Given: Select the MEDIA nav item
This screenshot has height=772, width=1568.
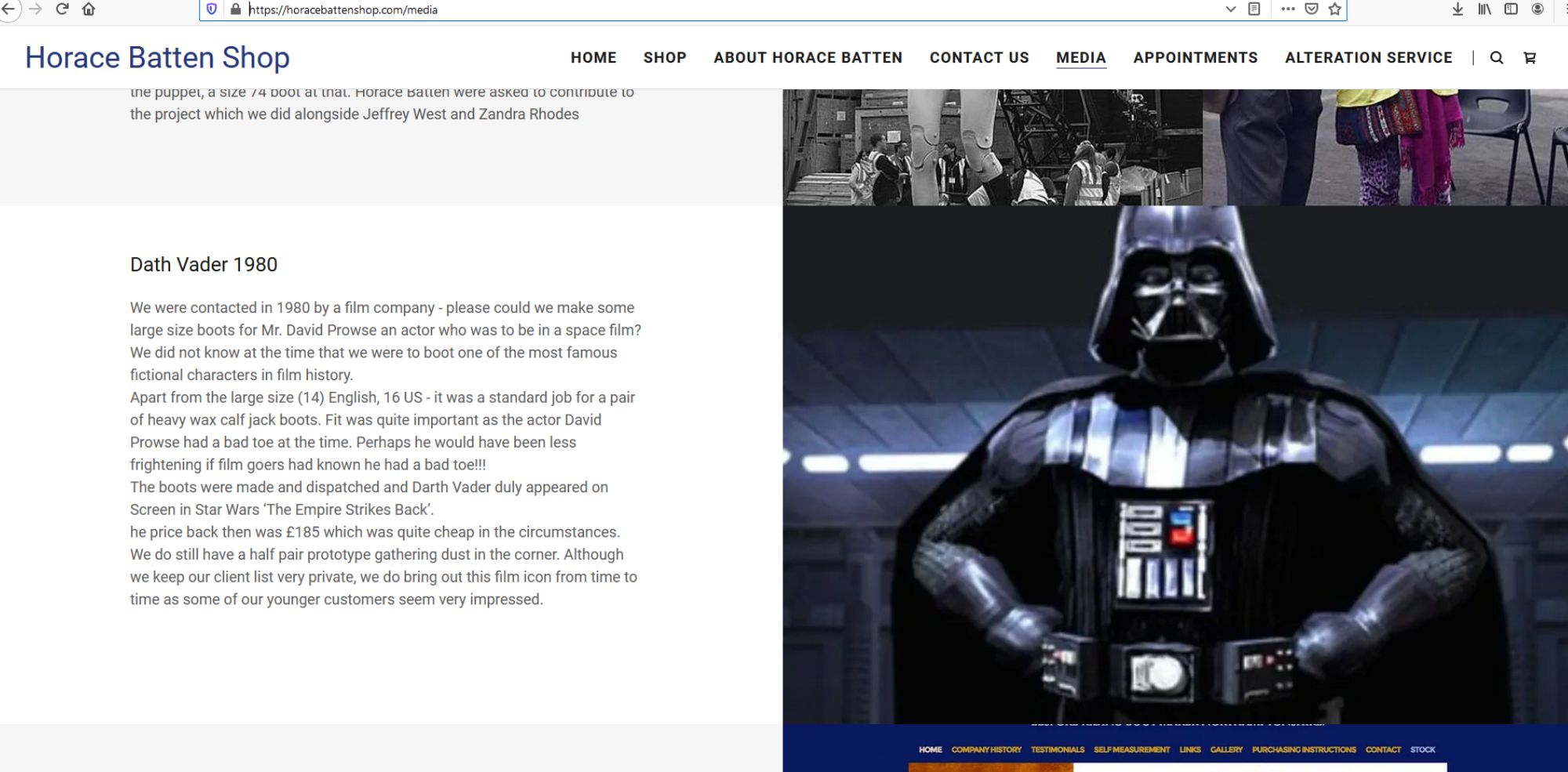Looking at the screenshot, I should [x=1081, y=58].
